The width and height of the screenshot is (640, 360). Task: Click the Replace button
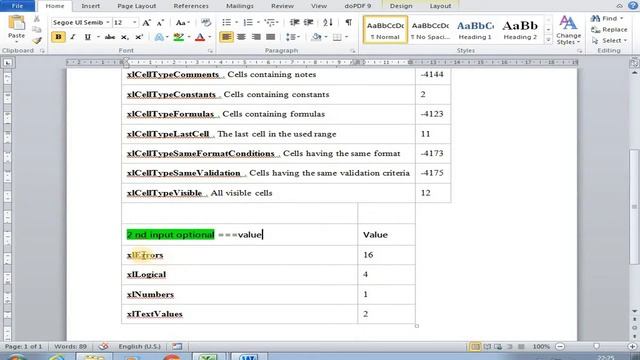609,29
